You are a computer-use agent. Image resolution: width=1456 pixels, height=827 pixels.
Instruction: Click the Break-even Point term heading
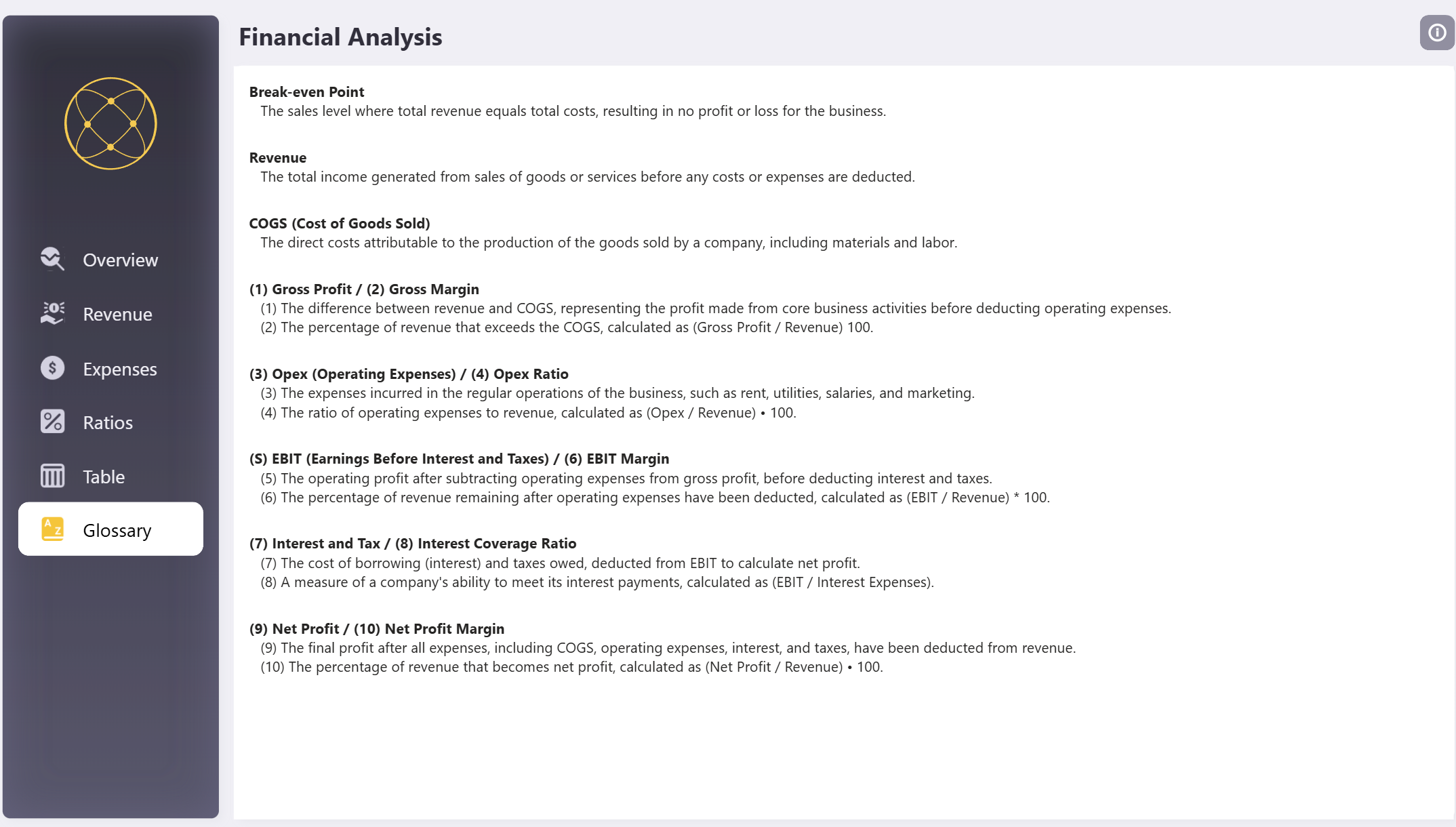point(306,92)
